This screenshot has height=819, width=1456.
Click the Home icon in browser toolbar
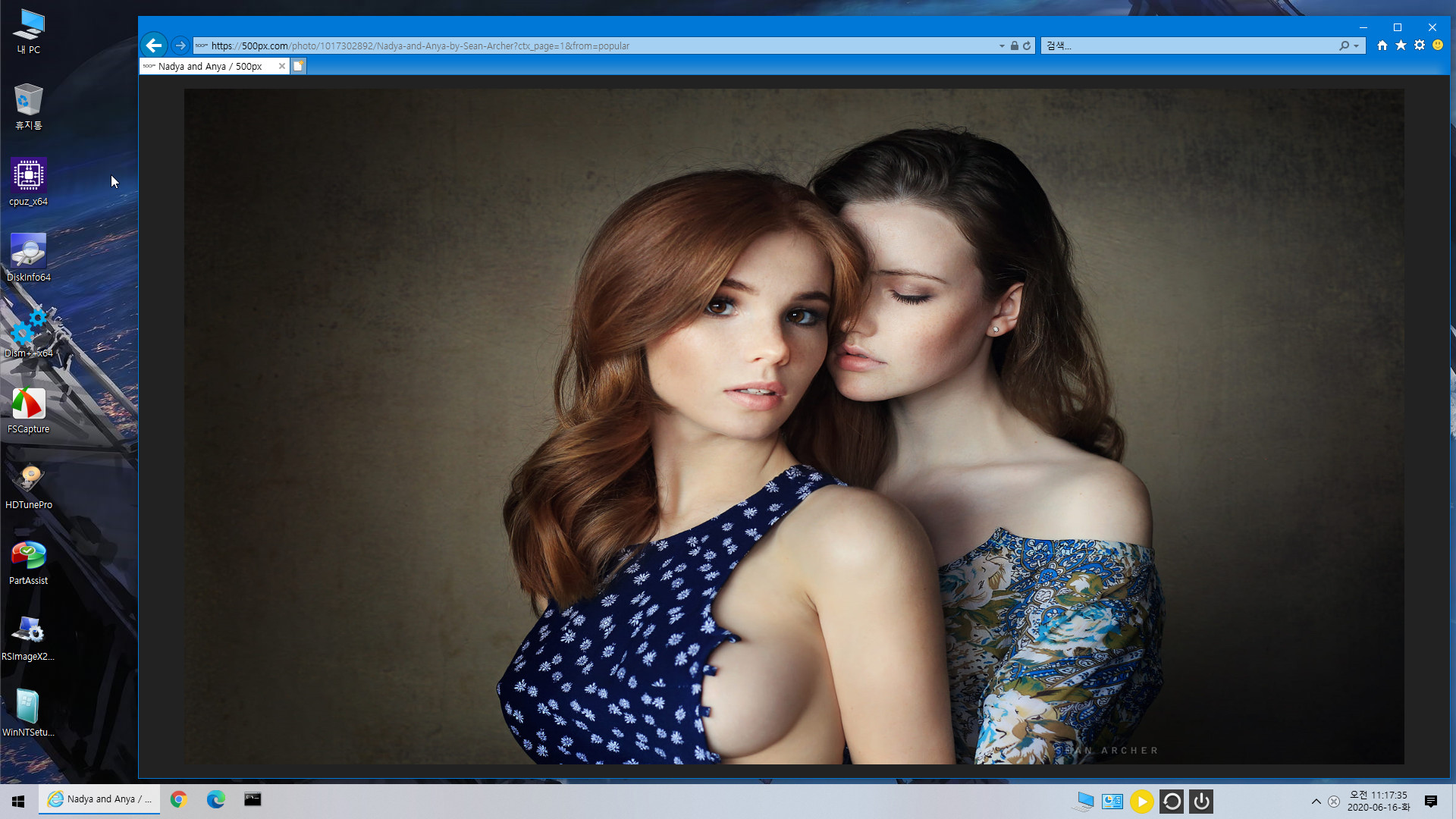pos(1382,45)
